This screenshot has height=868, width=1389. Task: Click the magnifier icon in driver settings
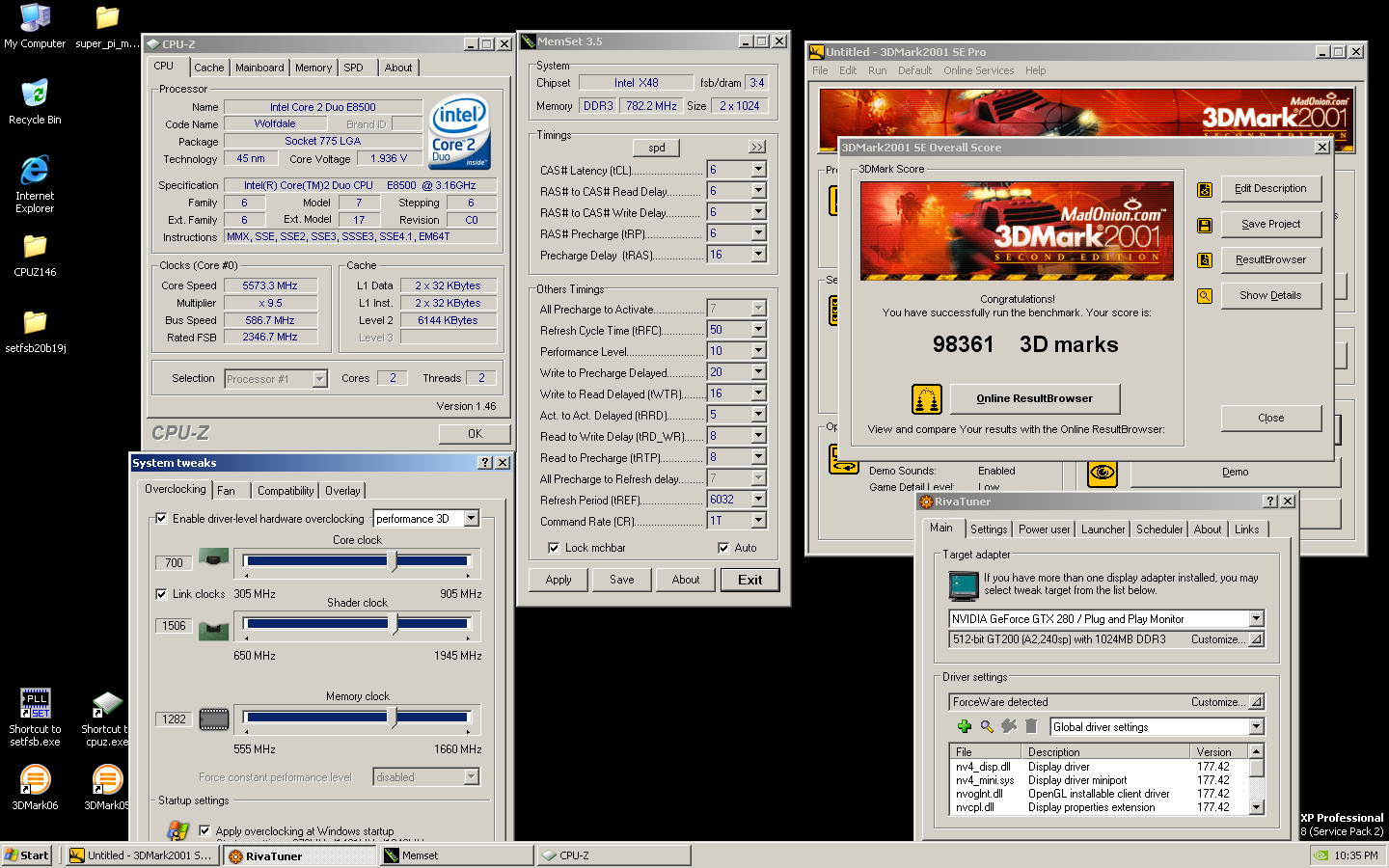pos(987,726)
